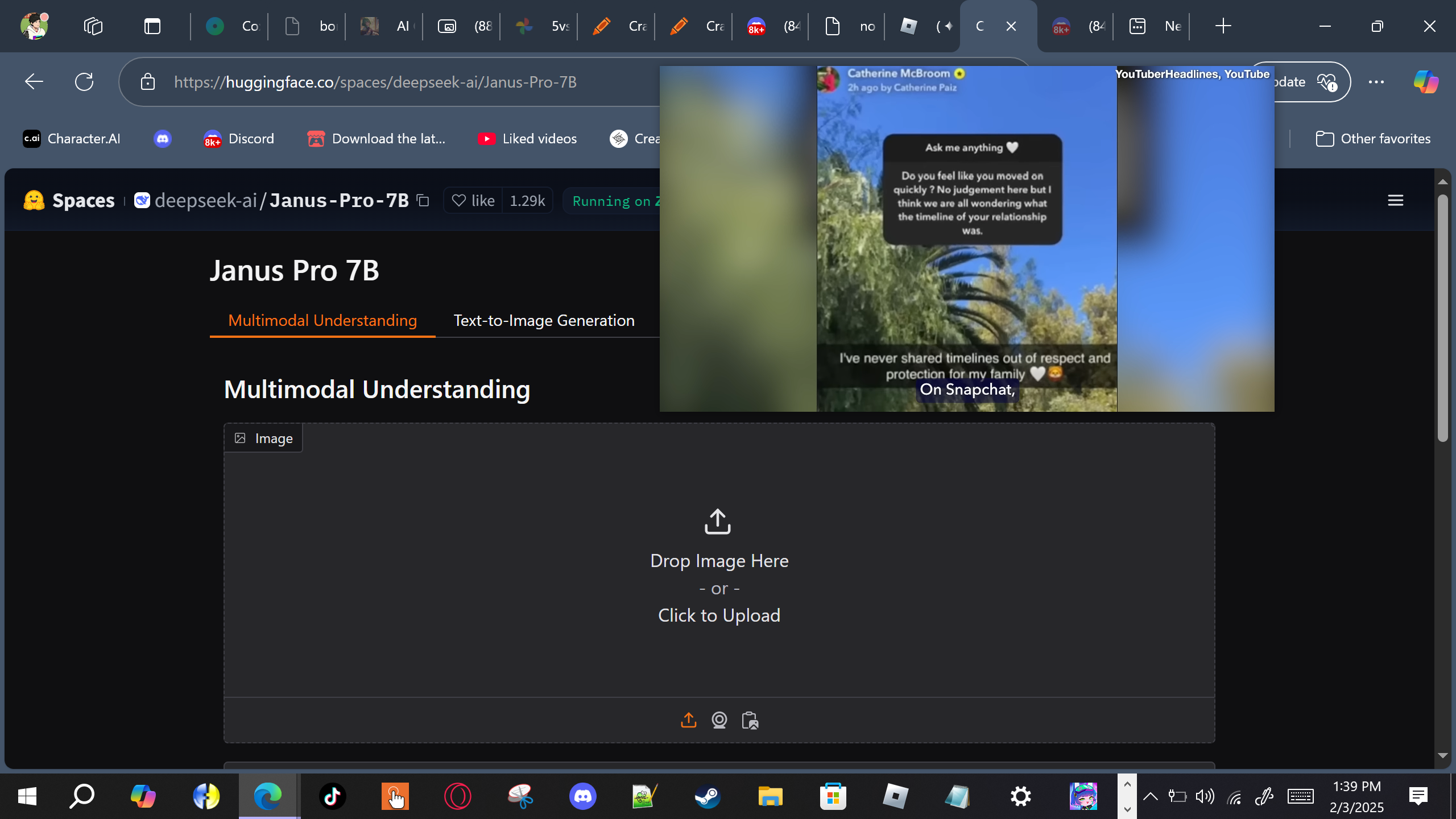Open the Liked videos bookmark
Screen dimensions: 1456x819
(x=528, y=139)
